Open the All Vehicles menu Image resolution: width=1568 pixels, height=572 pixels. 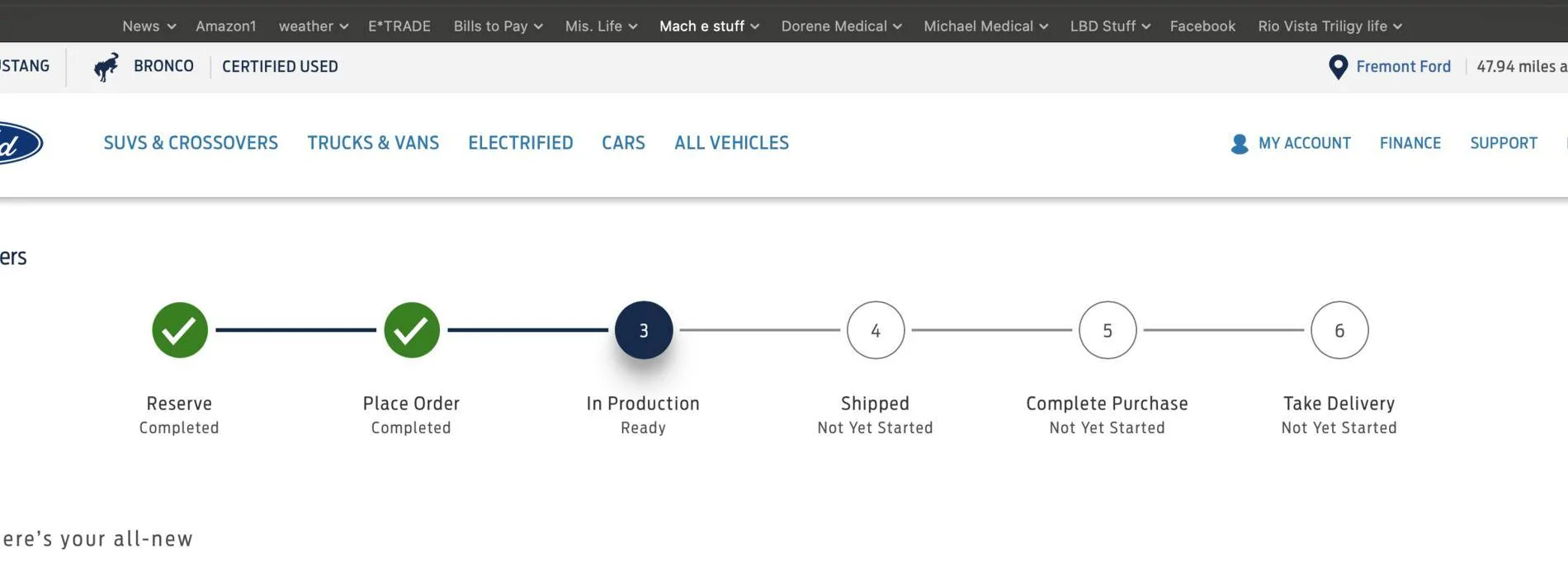click(x=731, y=143)
